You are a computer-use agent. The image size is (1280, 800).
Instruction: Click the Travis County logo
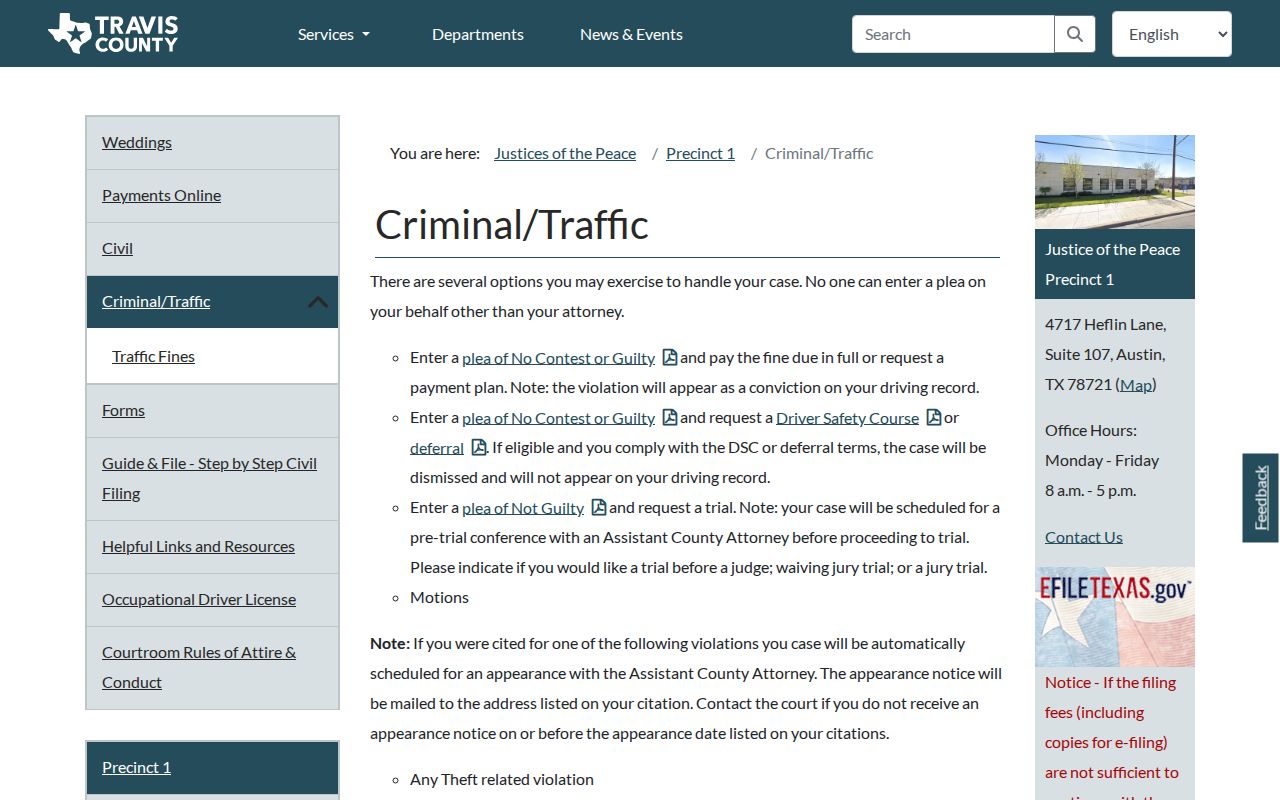(113, 33)
